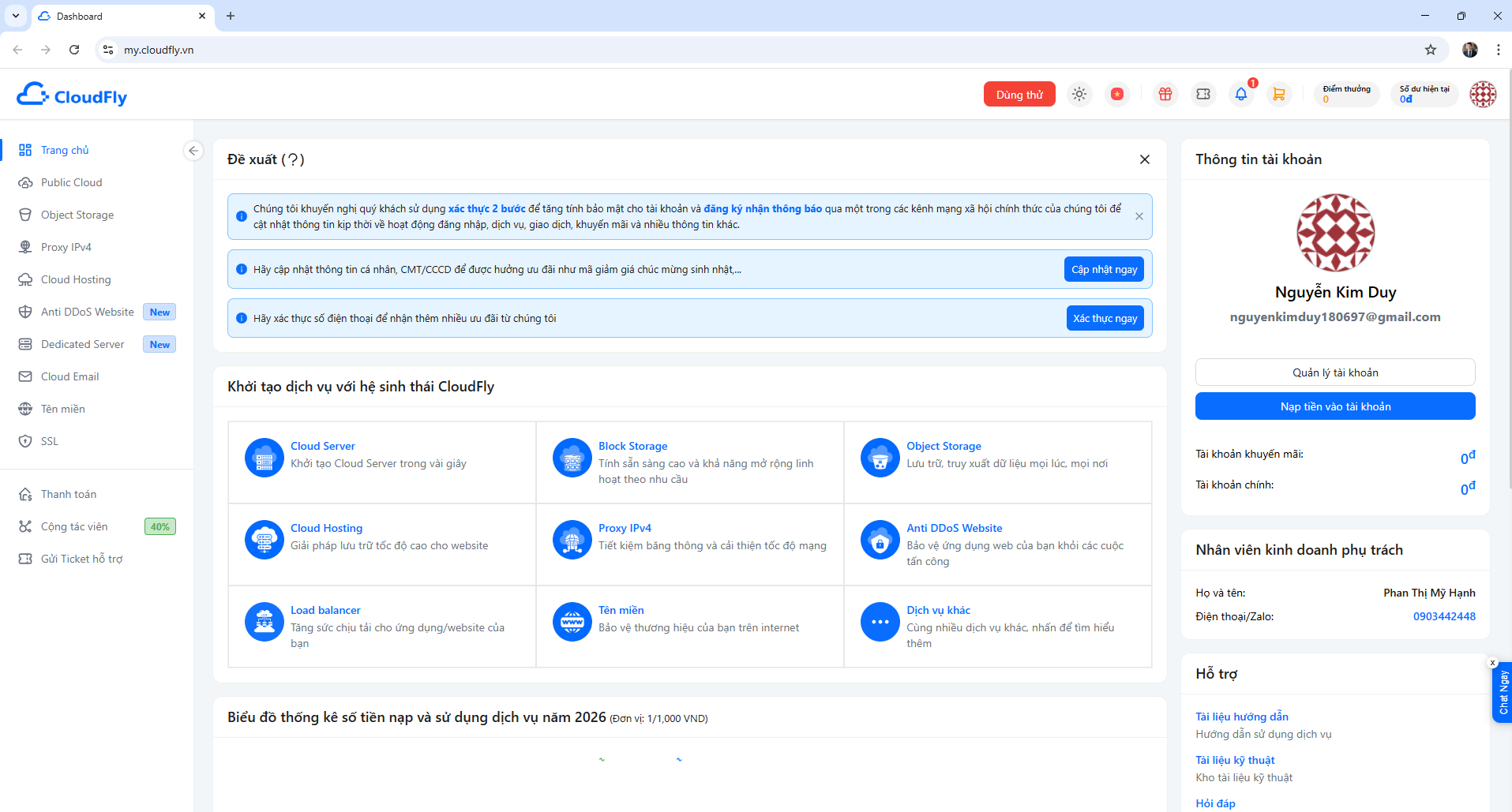The image size is (1512, 812).
Task: Open Chrome three-dot menu
Action: point(1498,50)
